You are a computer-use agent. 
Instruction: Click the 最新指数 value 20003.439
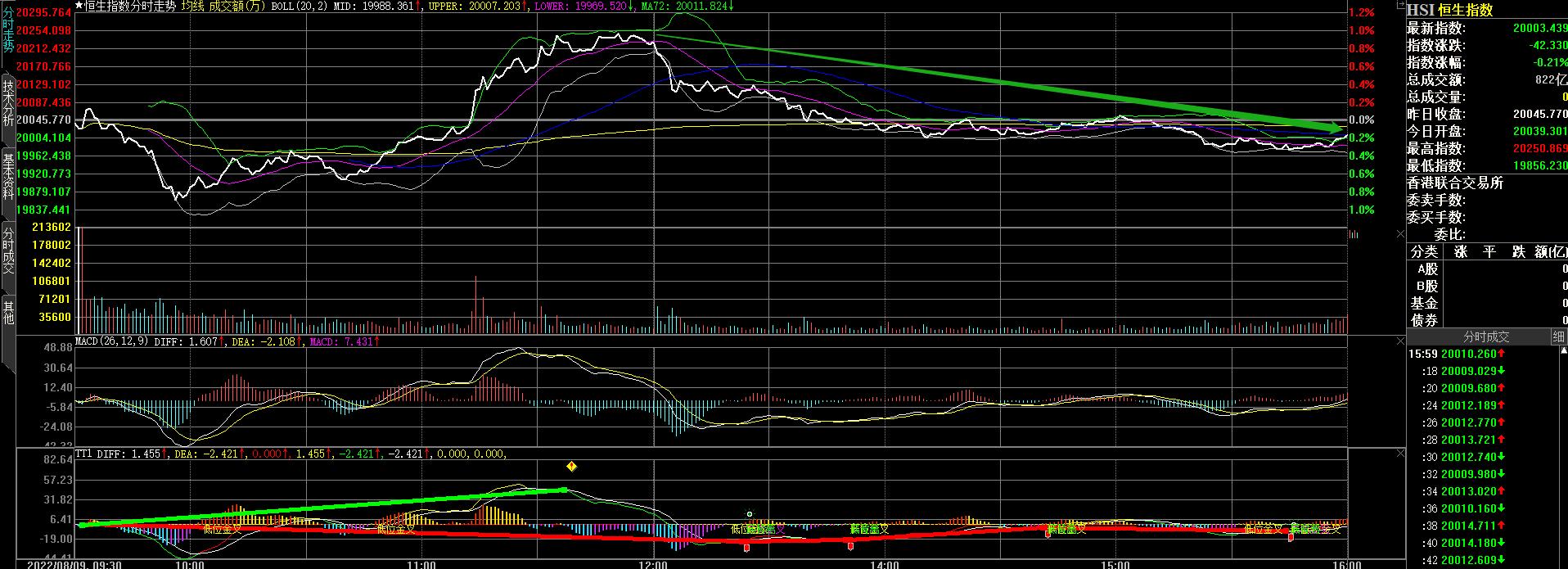click(x=1540, y=29)
